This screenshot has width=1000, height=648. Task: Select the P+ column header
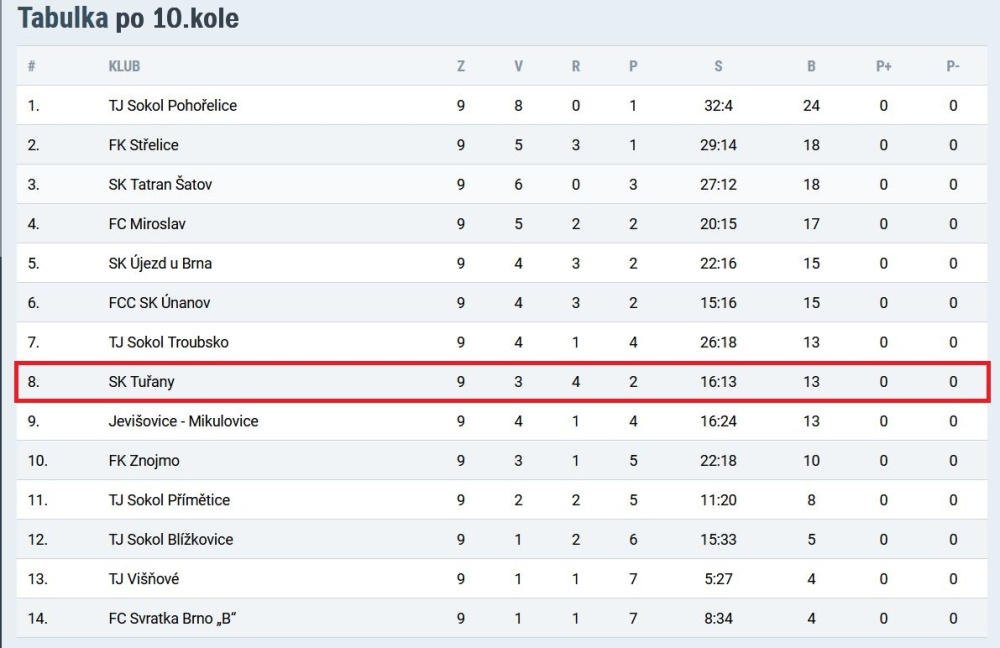click(883, 66)
